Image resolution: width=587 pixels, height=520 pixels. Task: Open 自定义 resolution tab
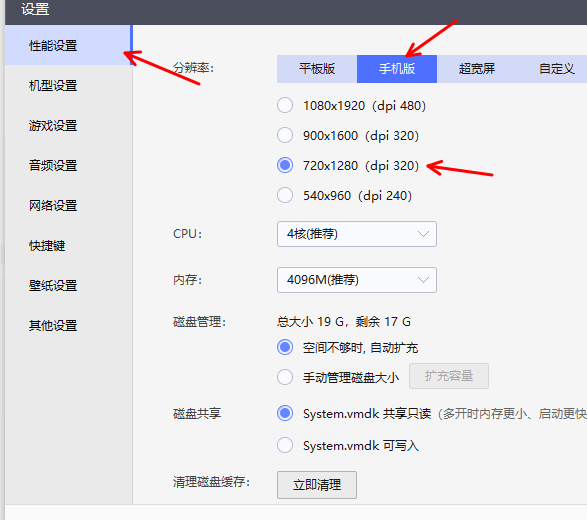pos(553,69)
